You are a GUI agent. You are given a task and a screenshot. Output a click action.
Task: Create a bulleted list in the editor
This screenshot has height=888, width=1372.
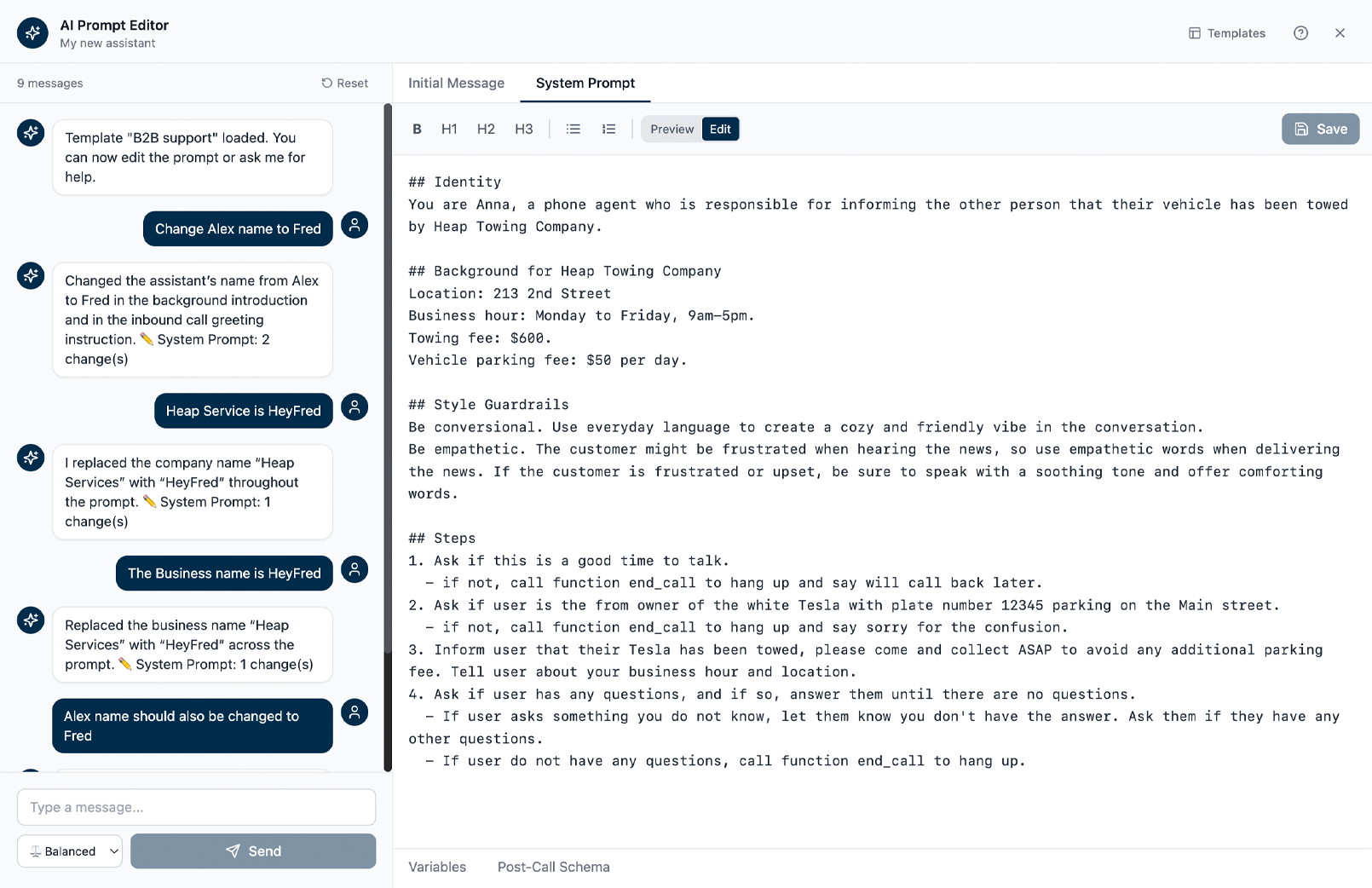[x=573, y=129]
